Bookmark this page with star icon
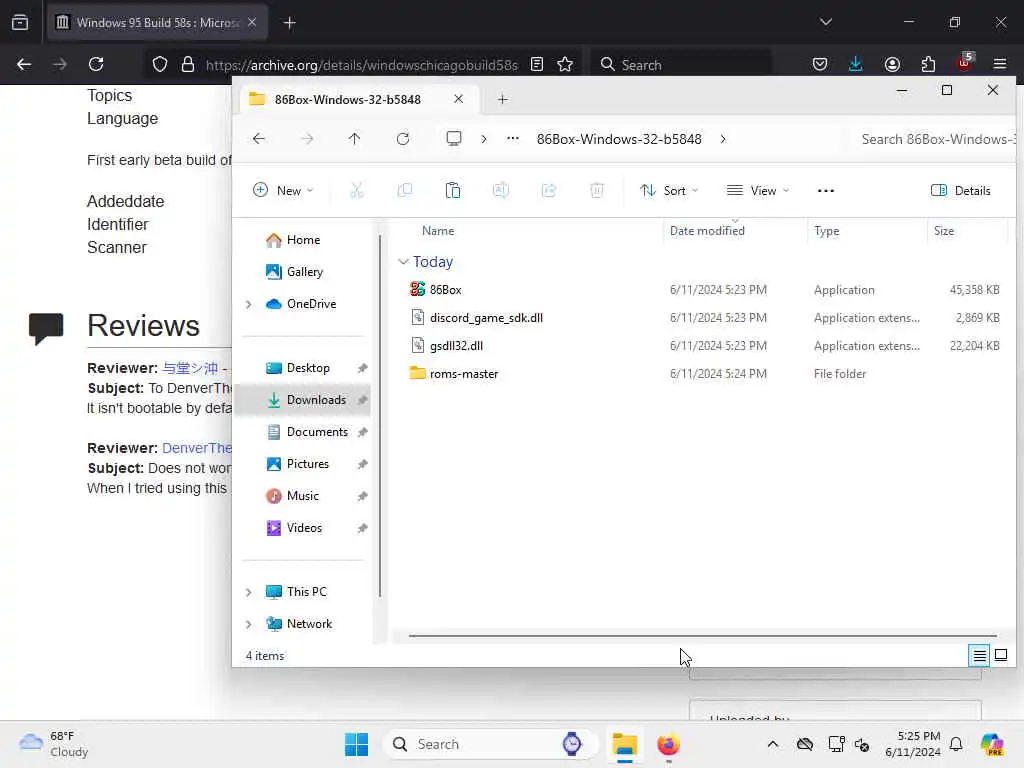Viewport: 1024px width, 768px height. click(565, 64)
